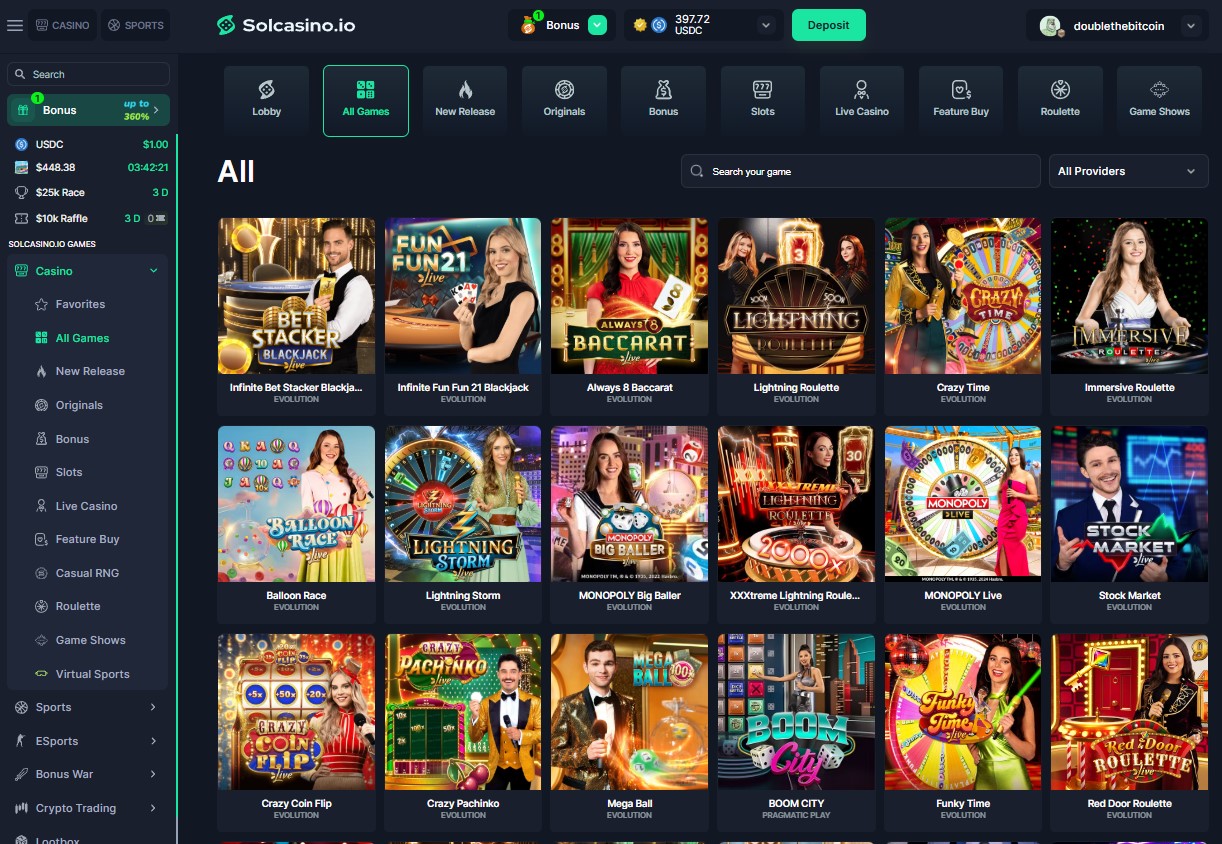Click the sidebar Search field

point(88,74)
